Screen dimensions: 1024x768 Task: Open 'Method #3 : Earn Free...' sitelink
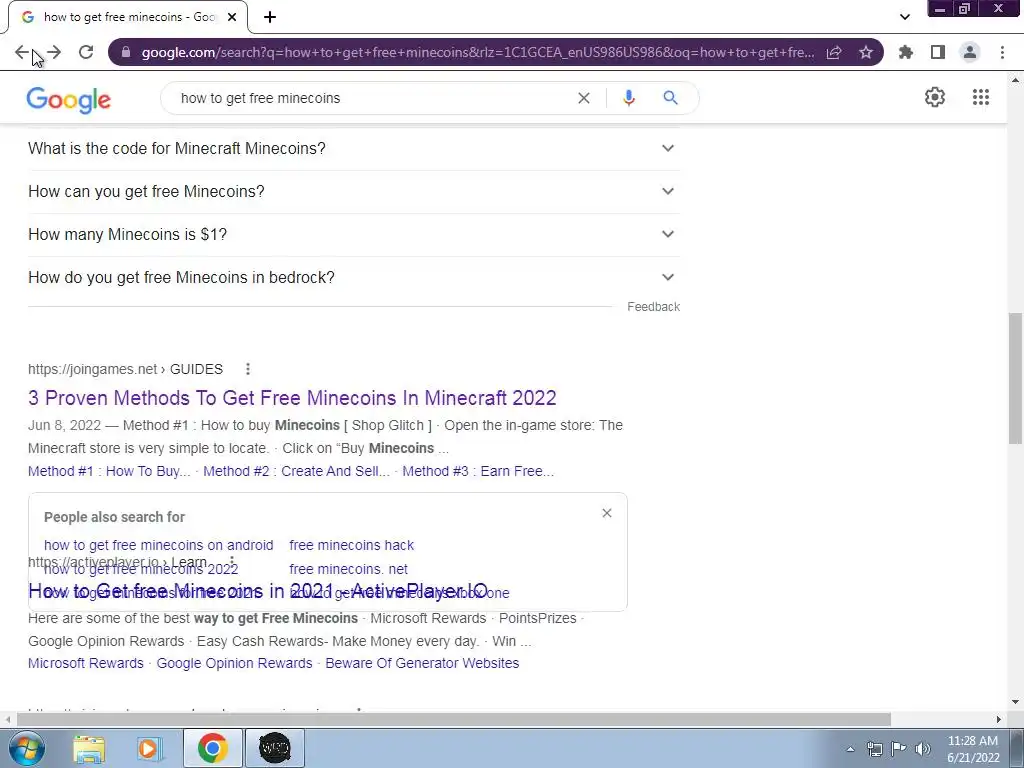click(478, 471)
